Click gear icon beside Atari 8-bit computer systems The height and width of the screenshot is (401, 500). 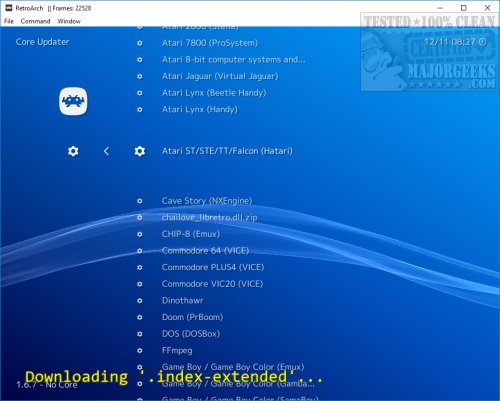pyautogui.click(x=140, y=60)
